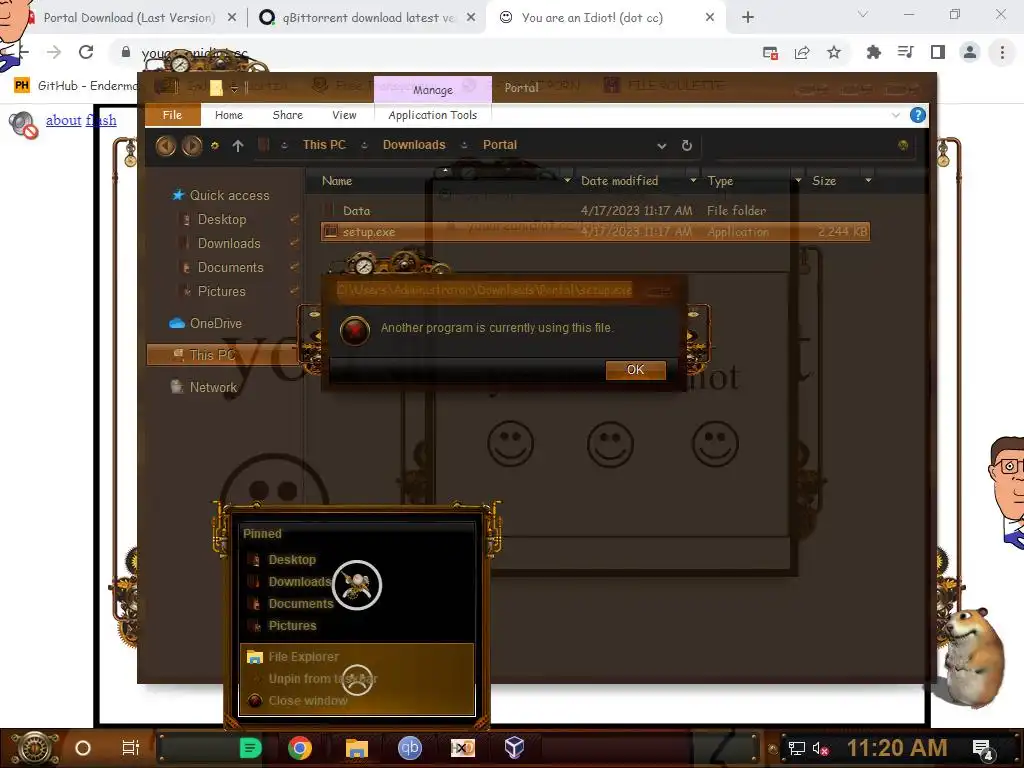1024x768 pixels.
Task: Click the Flash blocked plugin icon
Action: point(24,124)
